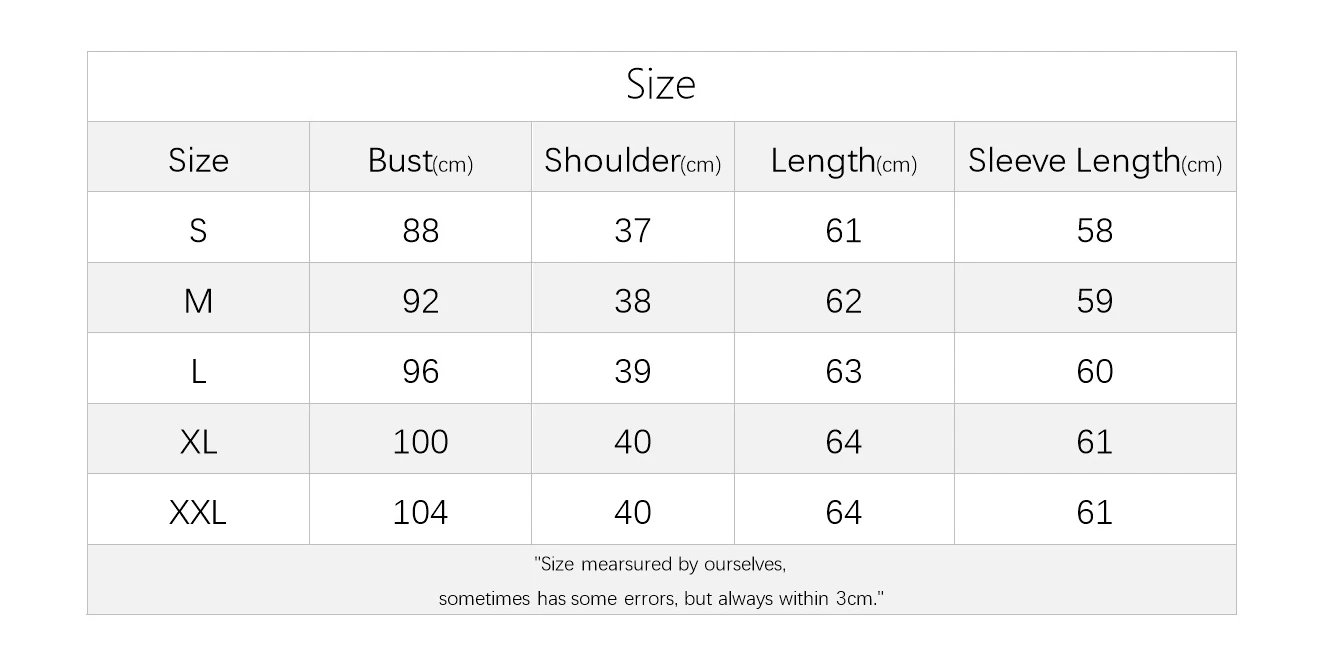Select the bust value 104
Image resolution: width=1323 pixels, height=652 pixels.
click(420, 513)
